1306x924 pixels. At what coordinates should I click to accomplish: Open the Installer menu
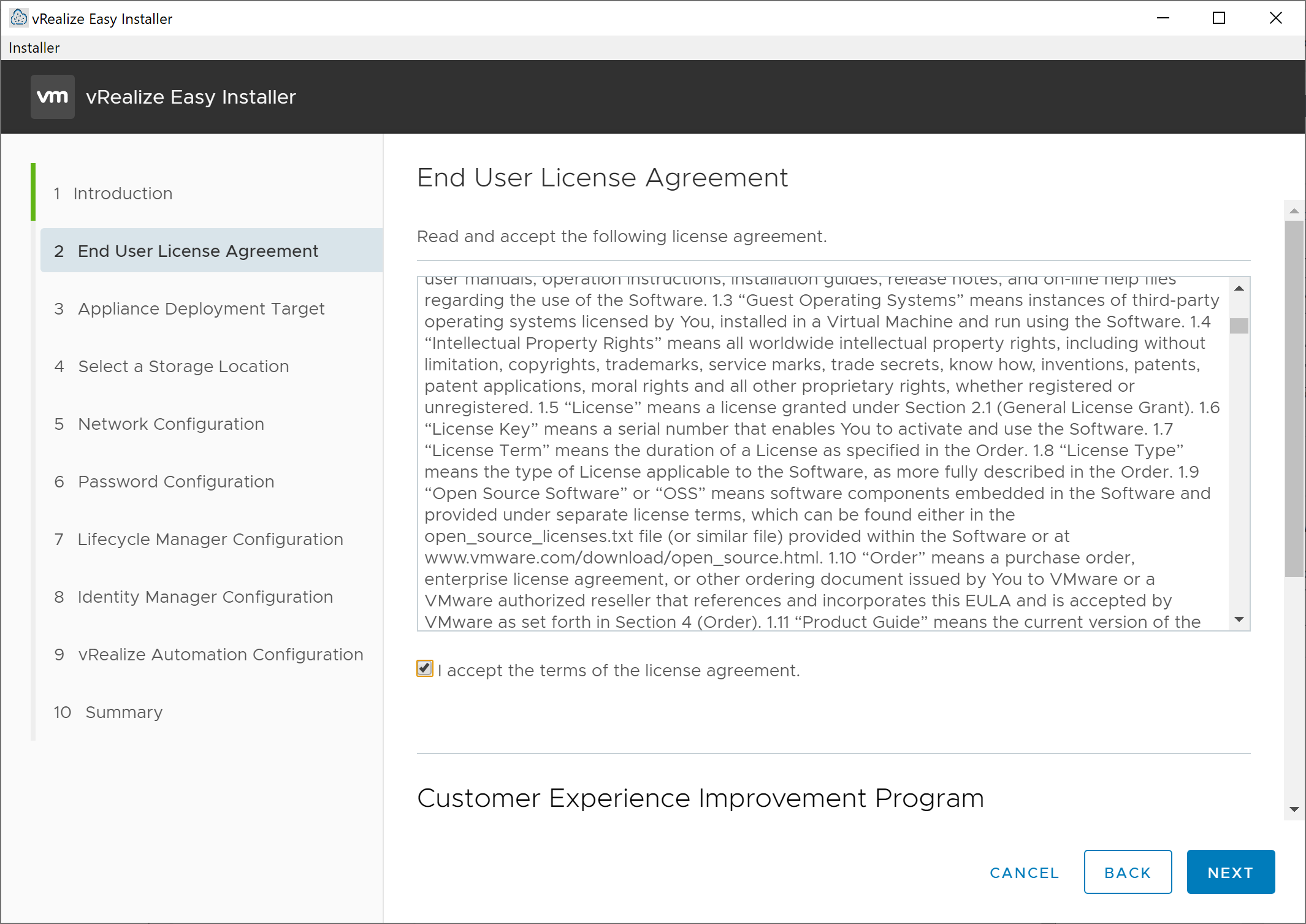coord(34,48)
